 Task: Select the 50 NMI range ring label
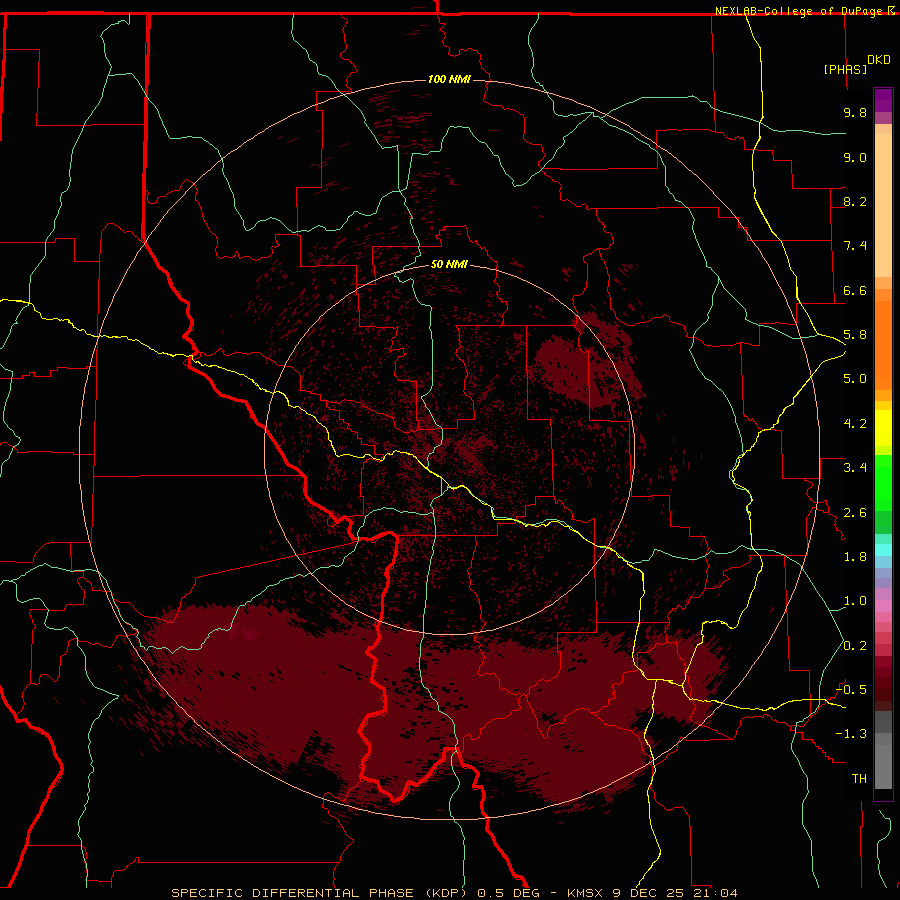[x=449, y=264]
